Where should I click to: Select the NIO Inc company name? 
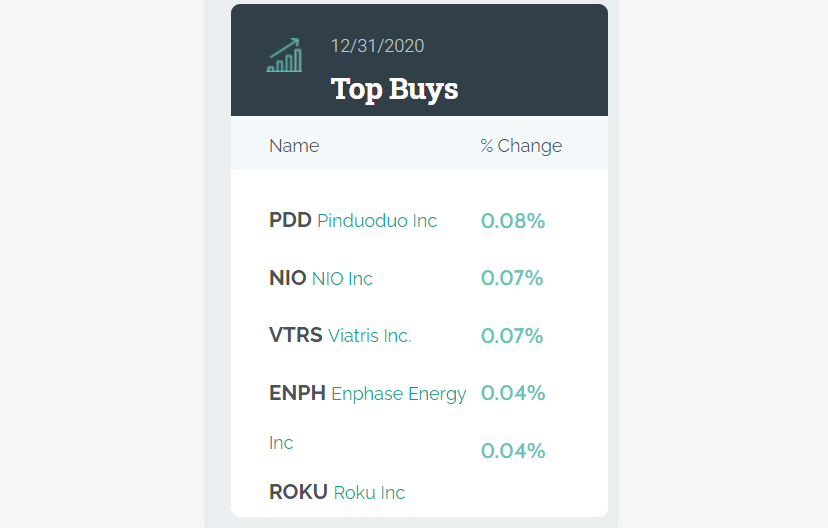(342, 279)
